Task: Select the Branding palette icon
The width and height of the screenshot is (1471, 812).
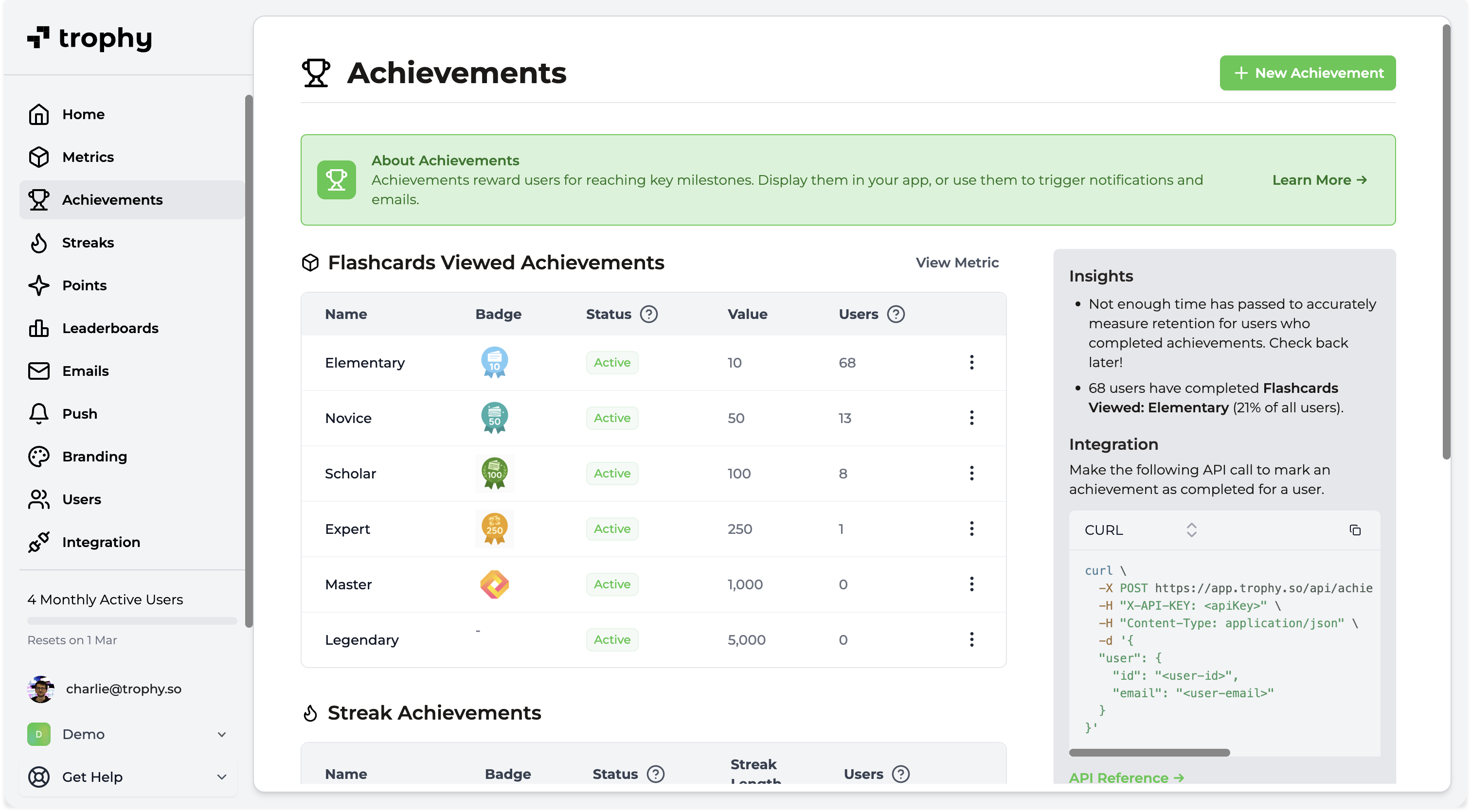Action: click(x=38, y=456)
